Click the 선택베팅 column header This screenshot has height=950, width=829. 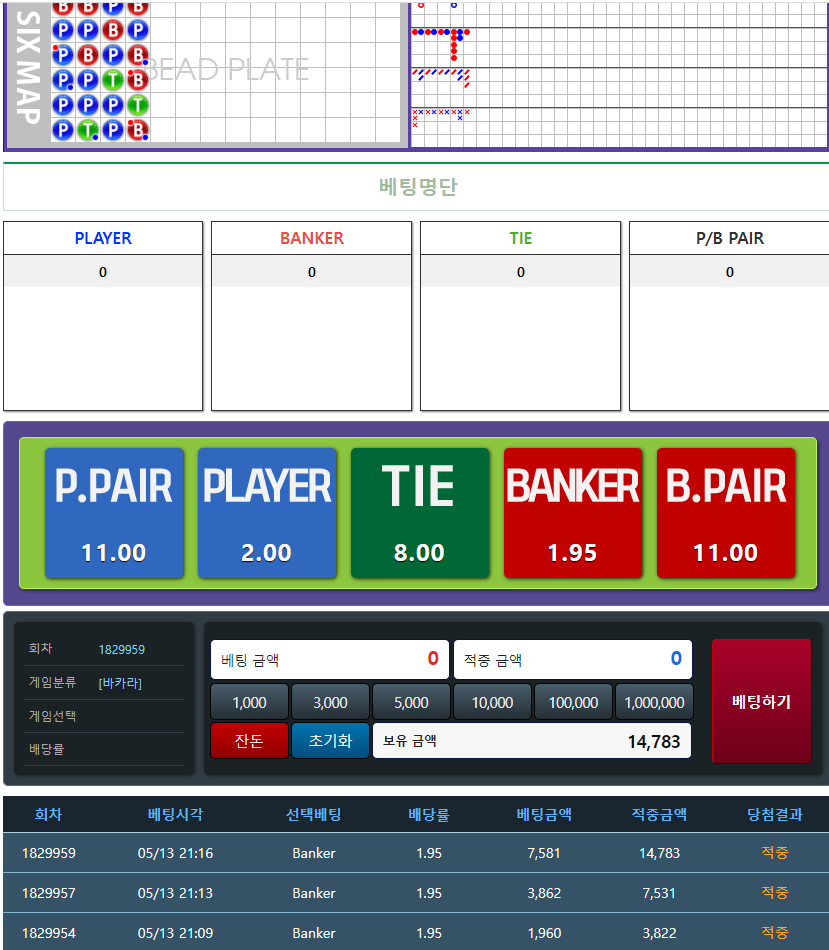click(313, 814)
